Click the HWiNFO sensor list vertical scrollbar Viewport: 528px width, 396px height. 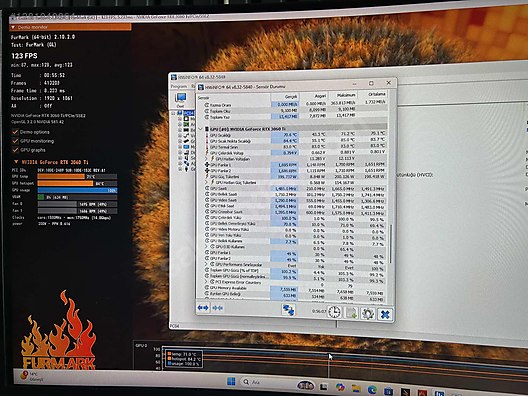pos(390,244)
